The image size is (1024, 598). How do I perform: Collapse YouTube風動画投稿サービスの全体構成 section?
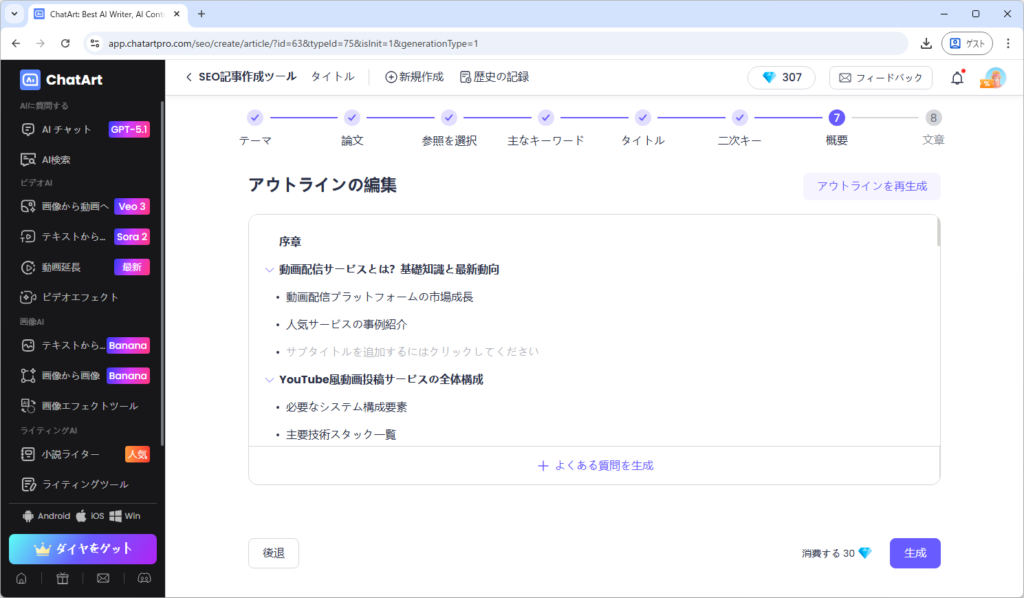(x=269, y=380)
